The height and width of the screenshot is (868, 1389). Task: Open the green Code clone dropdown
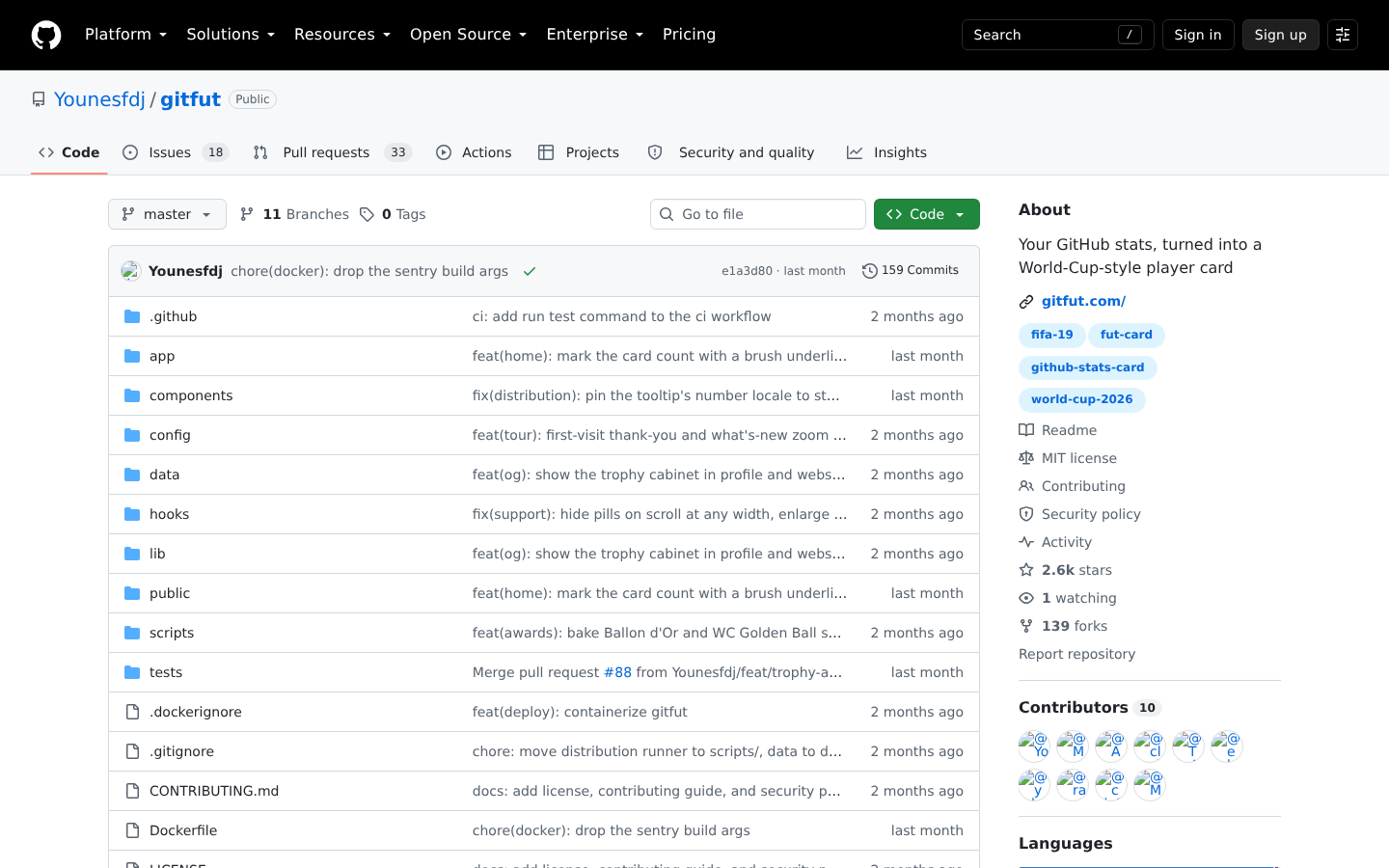927,214
